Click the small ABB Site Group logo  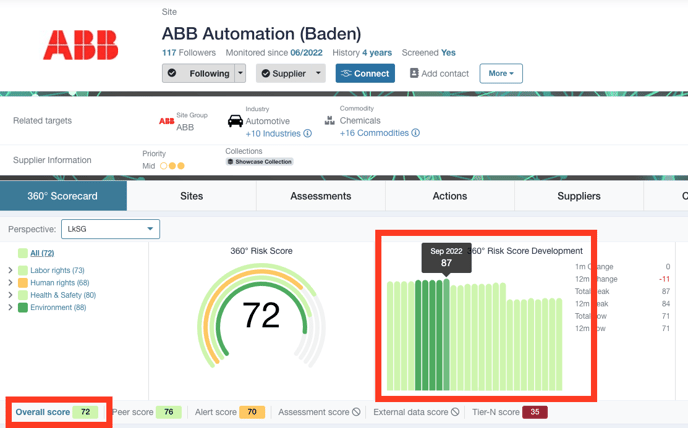point(166,121)
